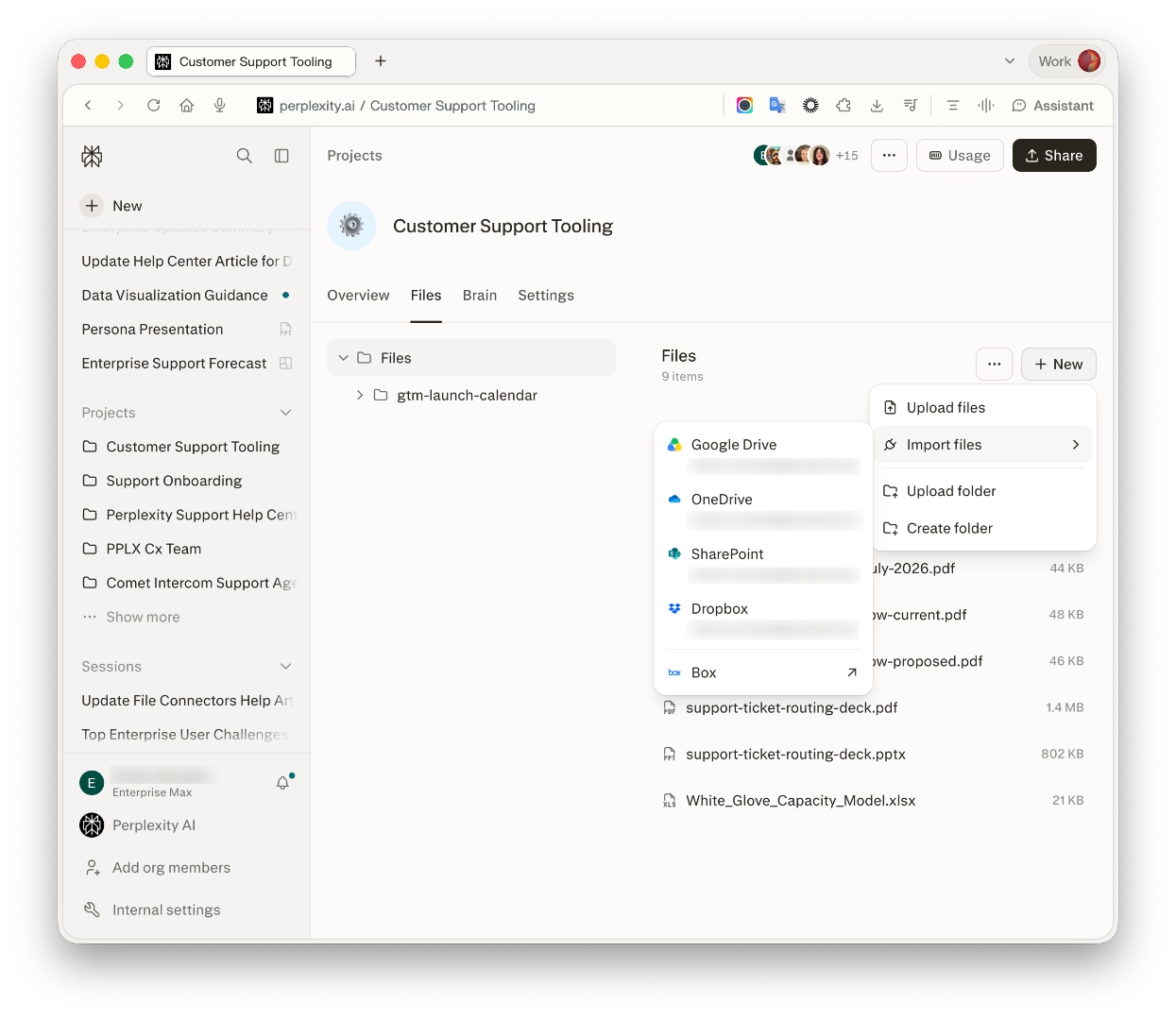Click the Customer Support Tooling project avatar icon
Viewport: 1176px width, 1020px height.
351,226
